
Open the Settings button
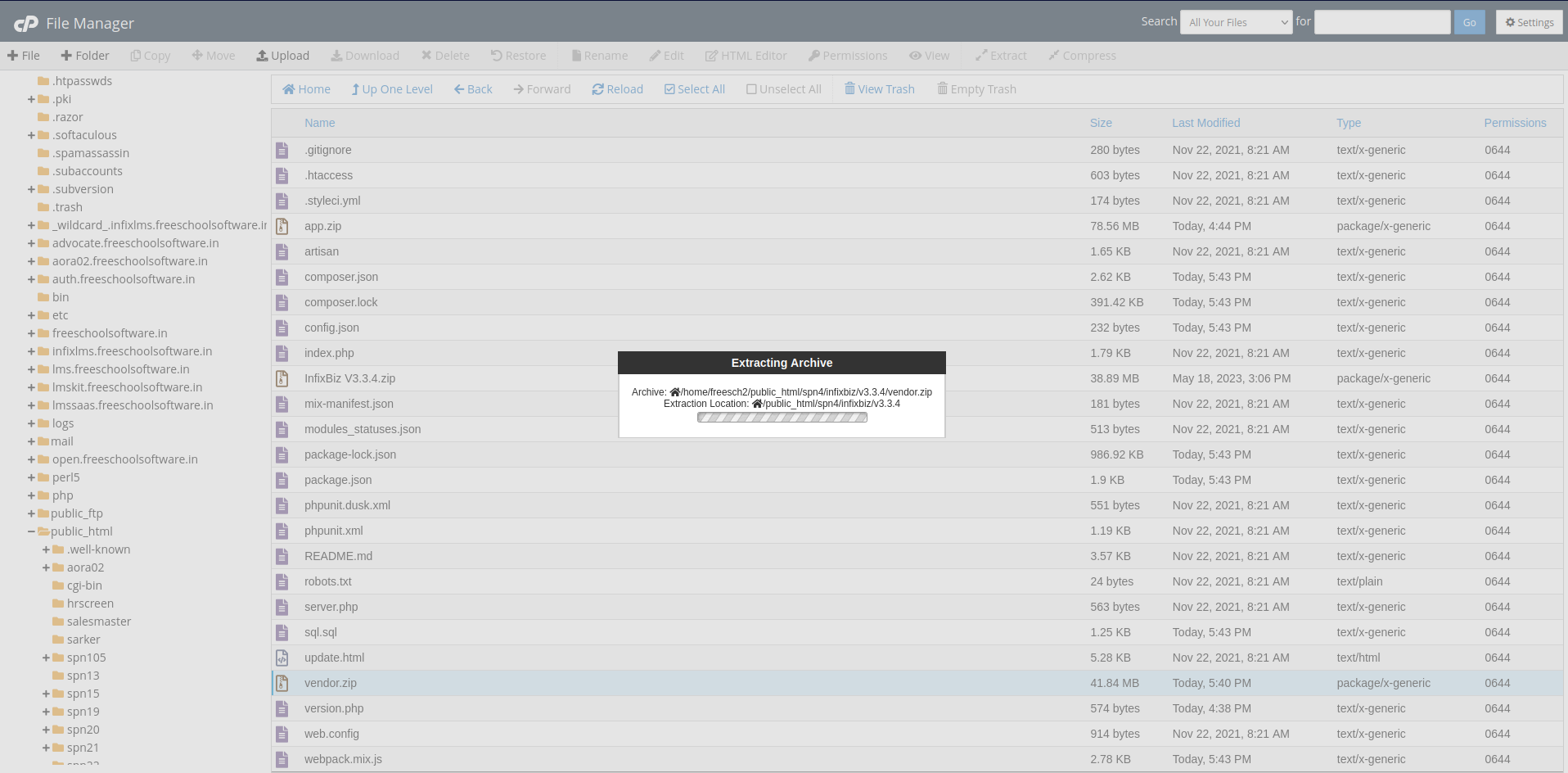click(1529, 22)
